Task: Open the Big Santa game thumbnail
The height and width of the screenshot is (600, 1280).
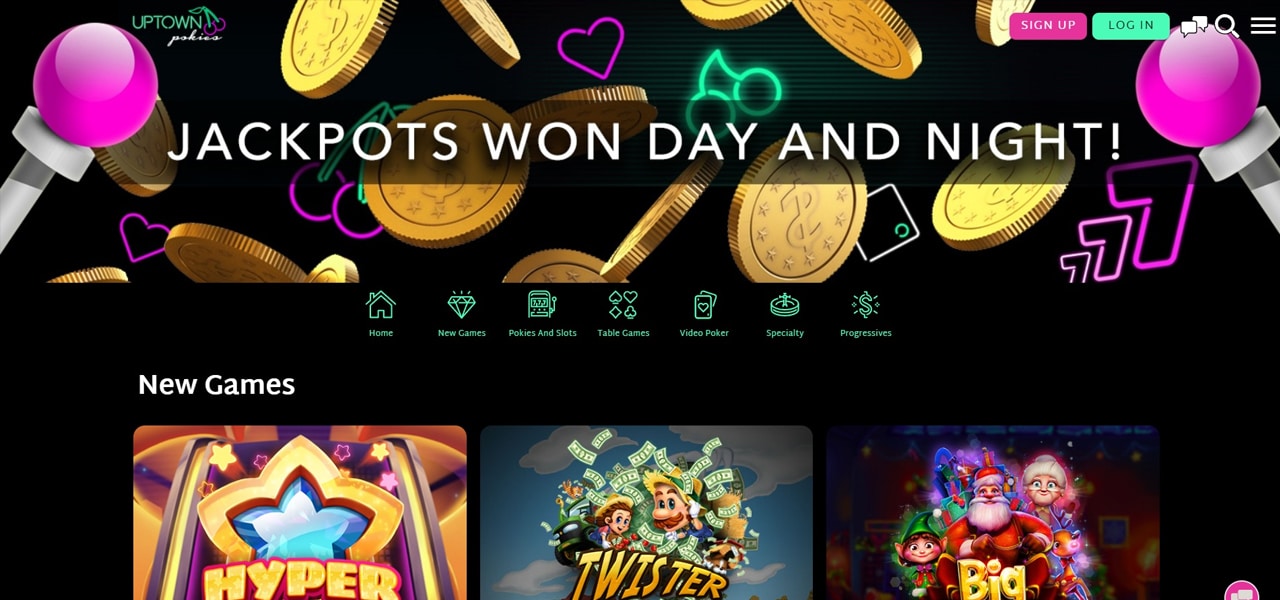Action: click(x=993, y=513)
